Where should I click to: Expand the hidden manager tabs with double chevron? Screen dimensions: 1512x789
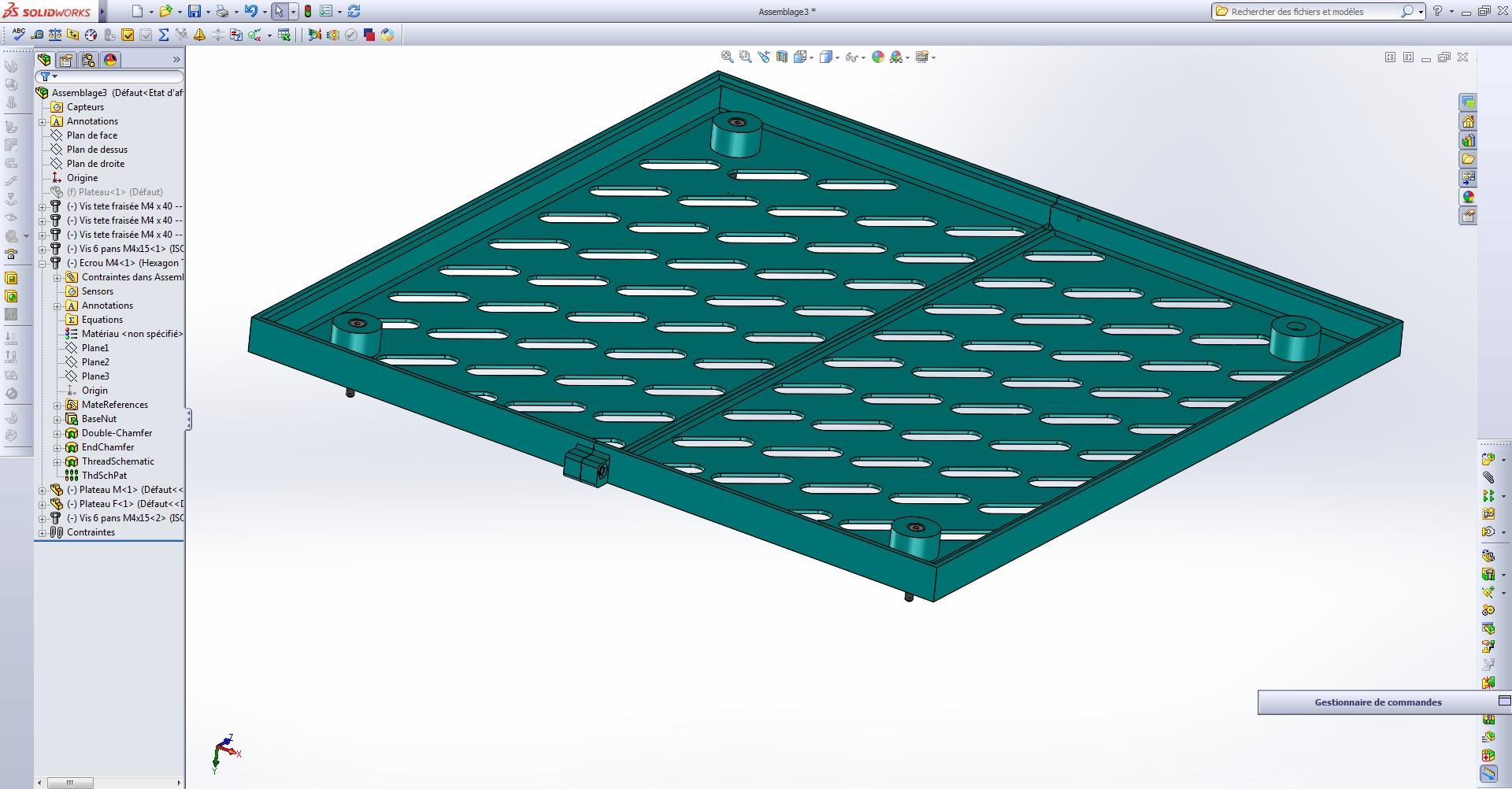click(x=176, y=60)
